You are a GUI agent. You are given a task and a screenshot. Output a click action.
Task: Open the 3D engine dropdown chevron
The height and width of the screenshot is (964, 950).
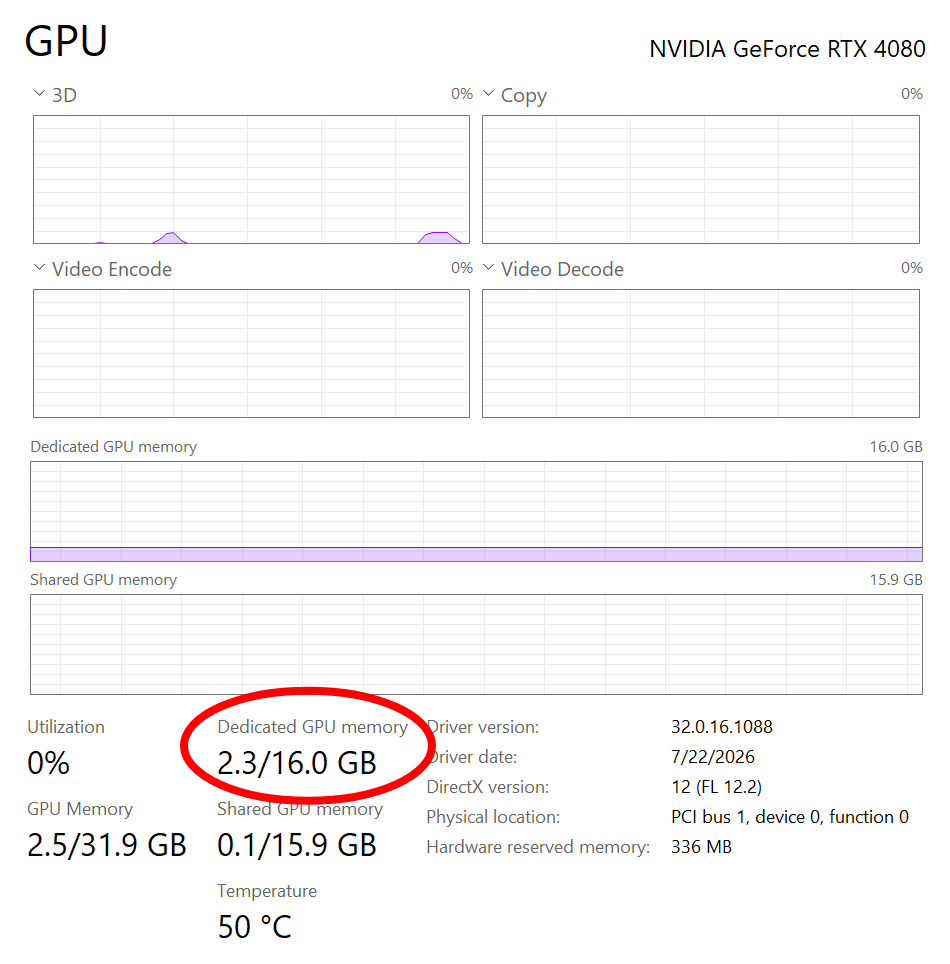(39, 93)
